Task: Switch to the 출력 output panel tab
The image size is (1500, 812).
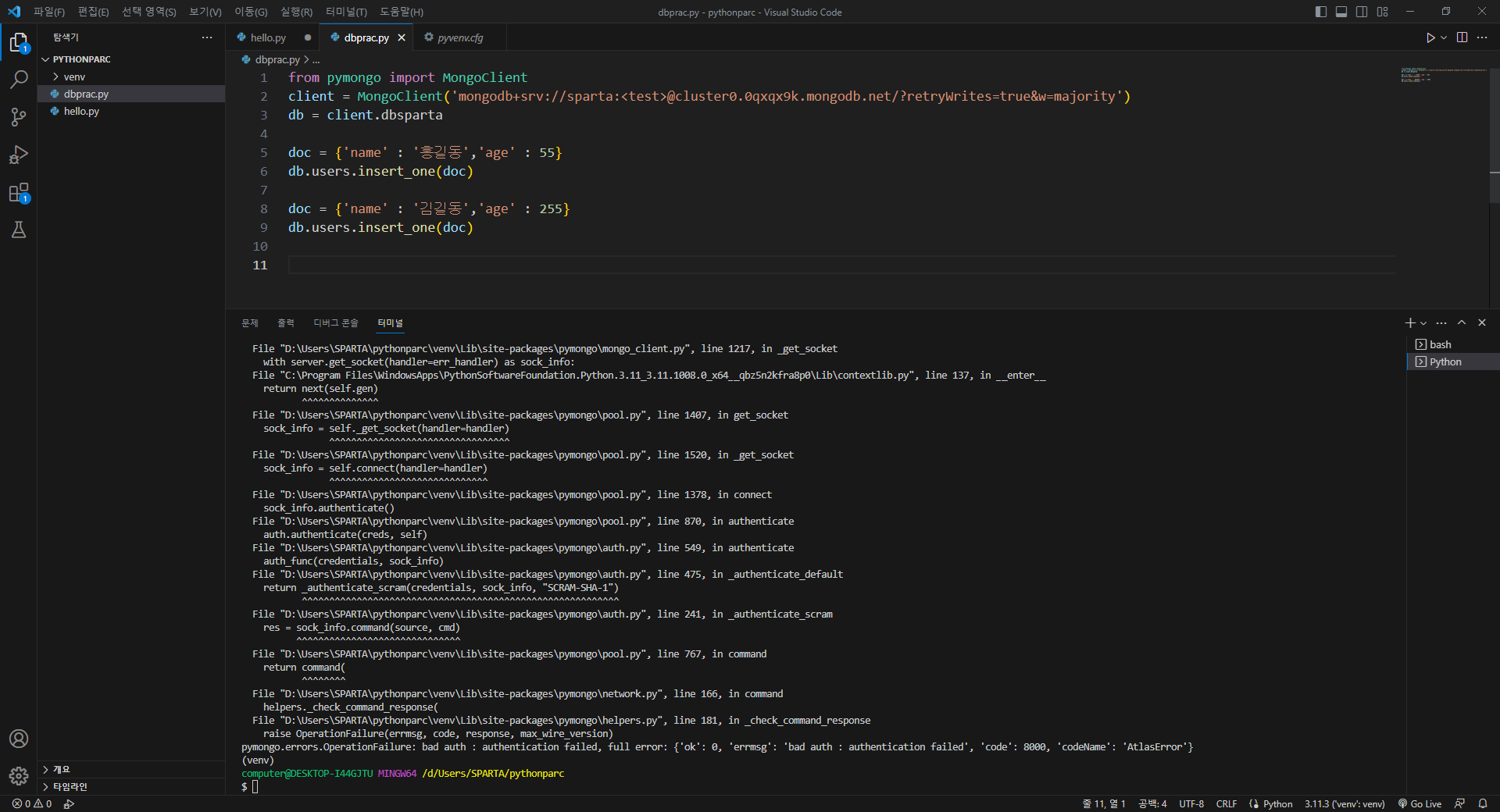Action: (286, 322)
